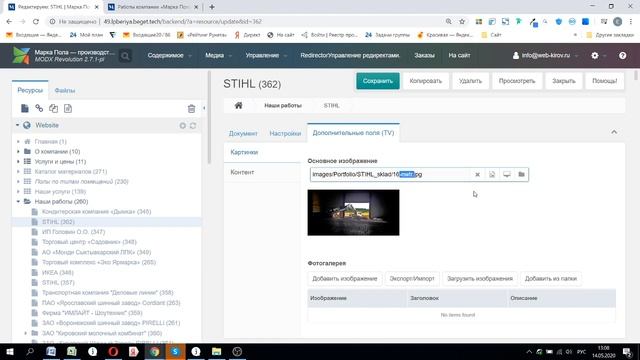Select STIHL (362) in the resource tree

coord(58,222)
